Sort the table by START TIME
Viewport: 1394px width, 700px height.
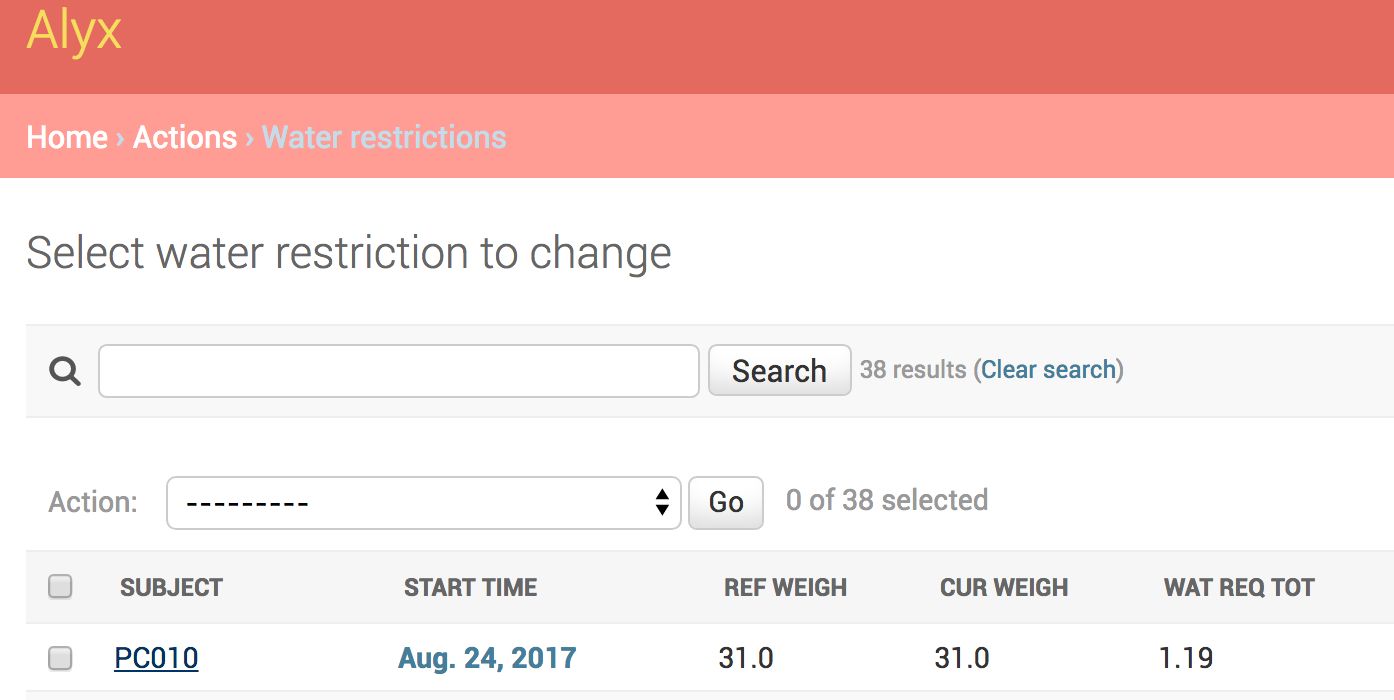click(x=470, y=587)
